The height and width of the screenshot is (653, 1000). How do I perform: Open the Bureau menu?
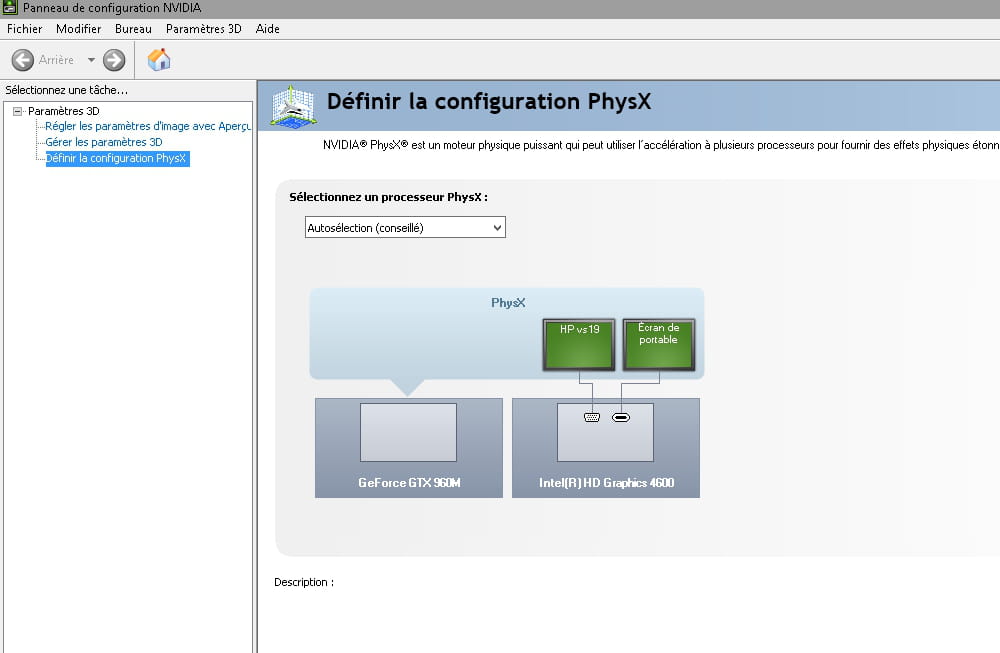pos(133,29)
